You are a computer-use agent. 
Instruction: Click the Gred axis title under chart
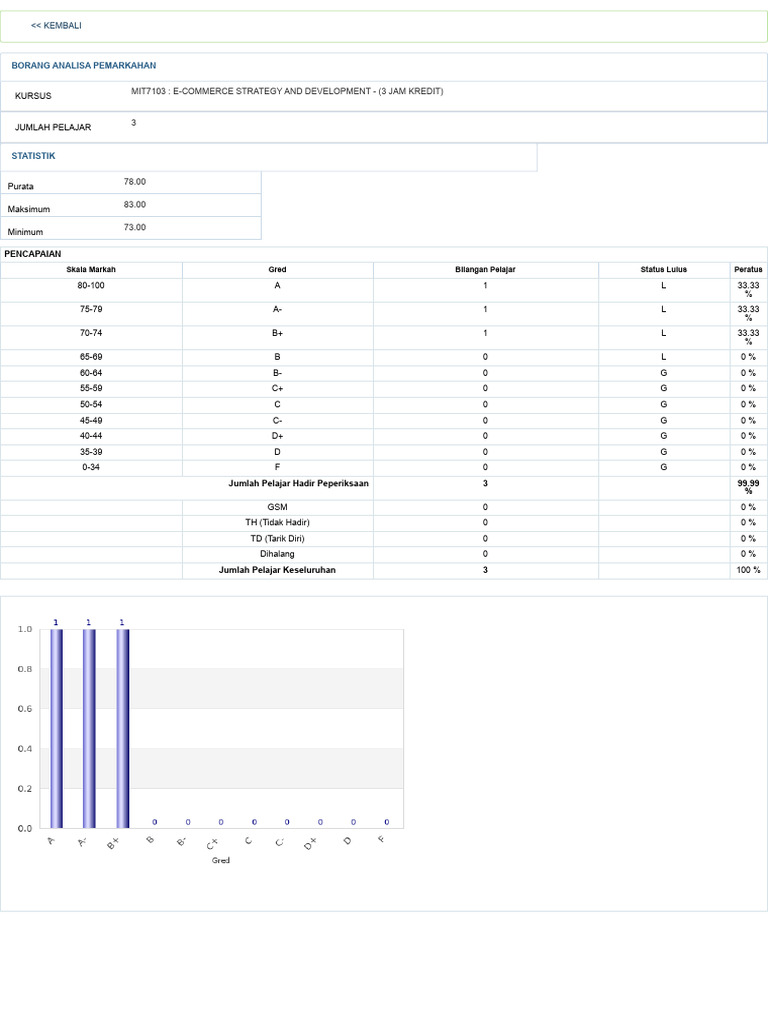tap(221, 861)
